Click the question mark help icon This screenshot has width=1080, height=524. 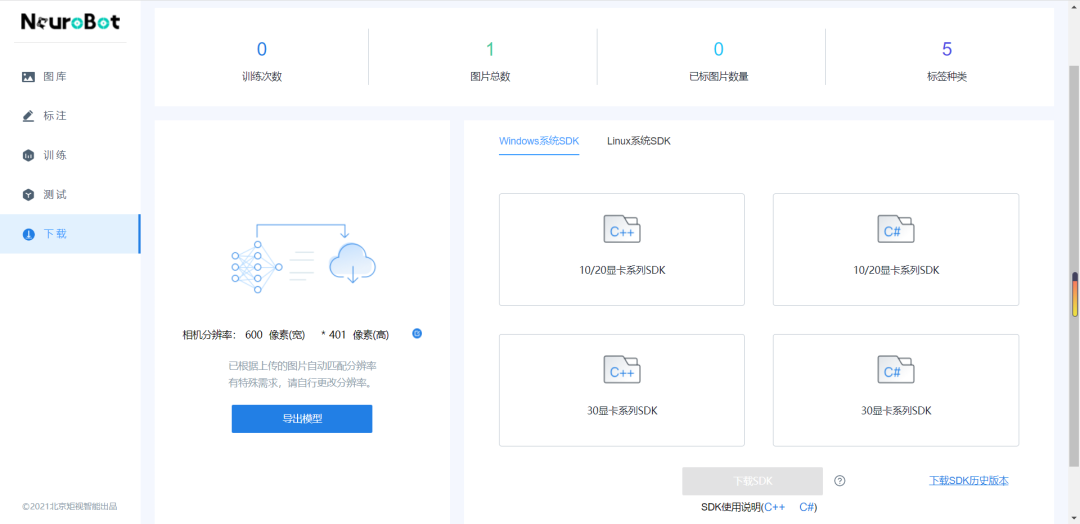840,480
